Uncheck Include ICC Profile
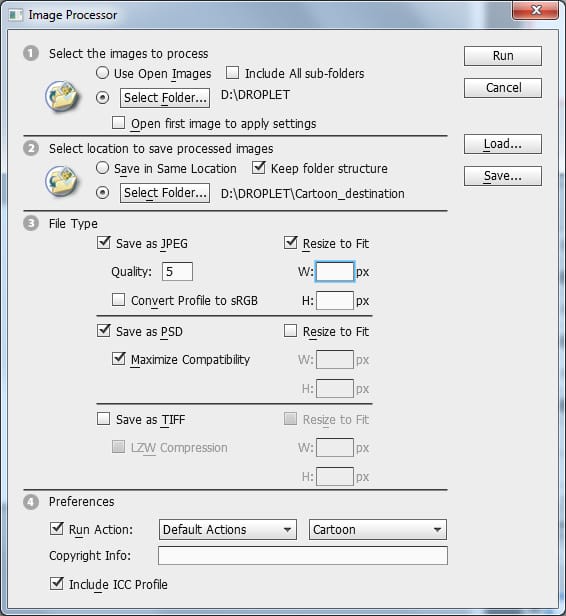 (57, 583)
